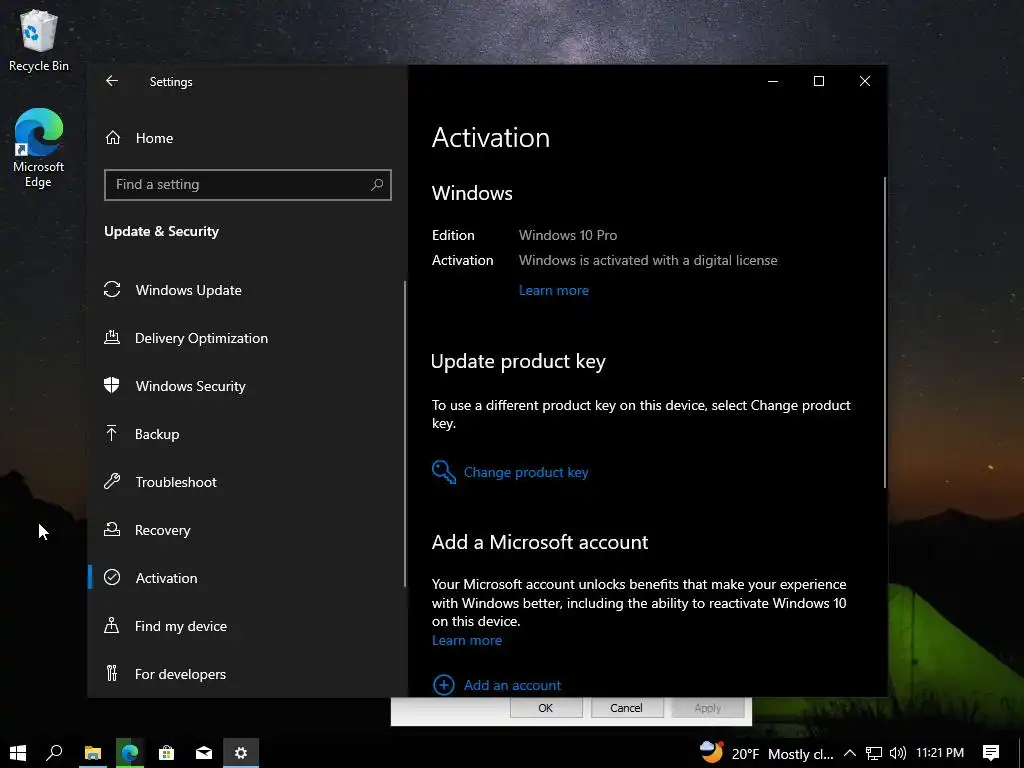Open Windows Security page
The image size is (1024, 768).
click(190, 386)
